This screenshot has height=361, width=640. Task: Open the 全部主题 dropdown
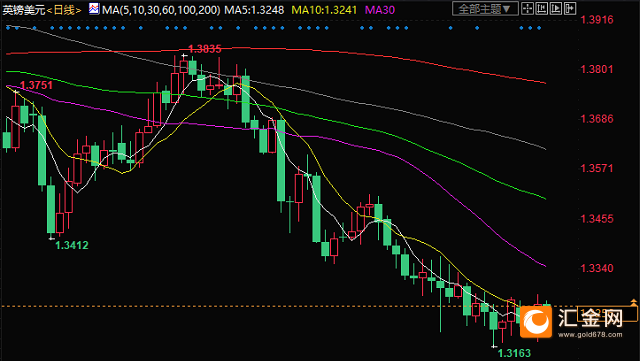(485, 9)
